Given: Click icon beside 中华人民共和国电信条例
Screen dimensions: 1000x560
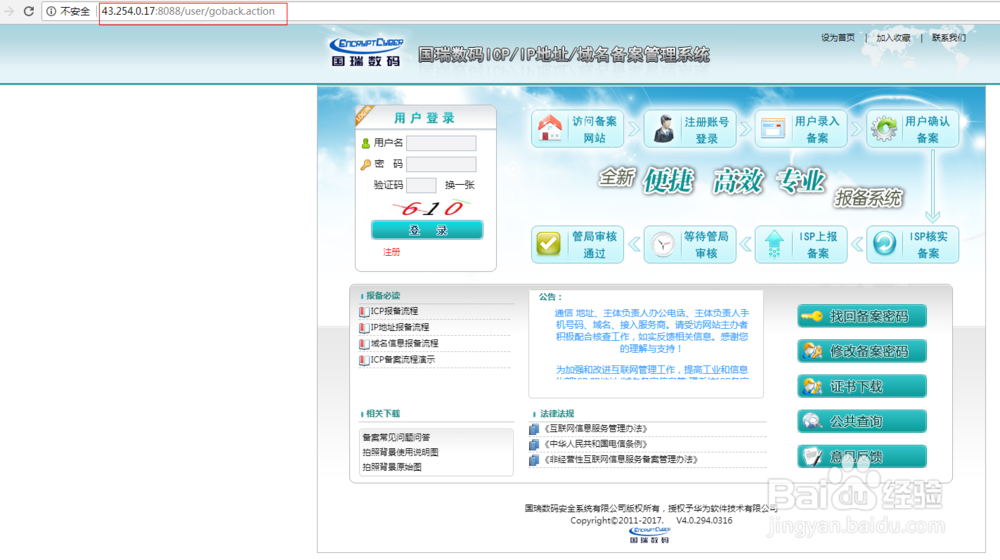Looking at the screenshot, I should (x=534, y=445).
